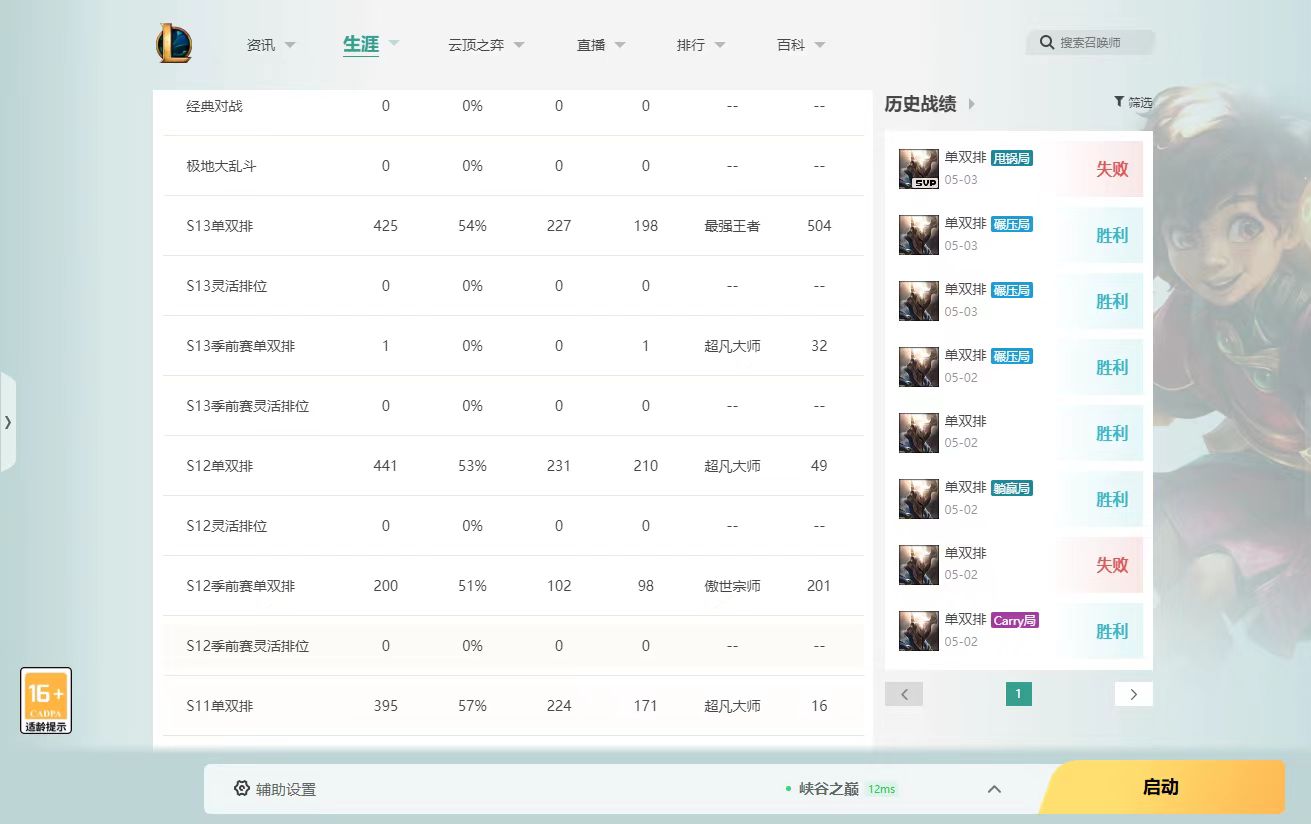Switch to the 生涯 tab
This screenshot has width=1311, height=824.
click(x=361, y=44)
